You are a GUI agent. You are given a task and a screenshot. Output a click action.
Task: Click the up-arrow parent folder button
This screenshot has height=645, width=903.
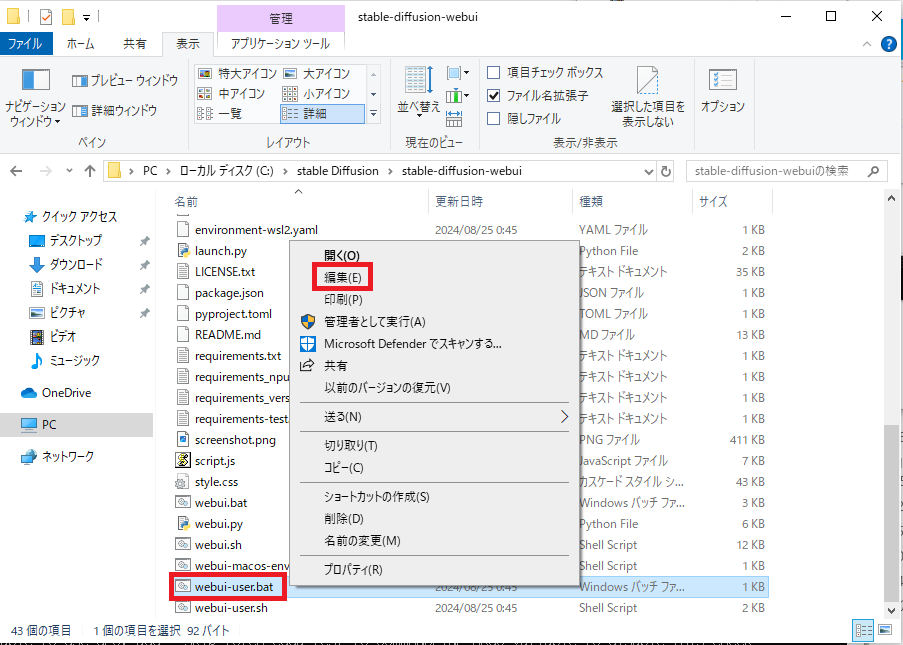[90, 171]
